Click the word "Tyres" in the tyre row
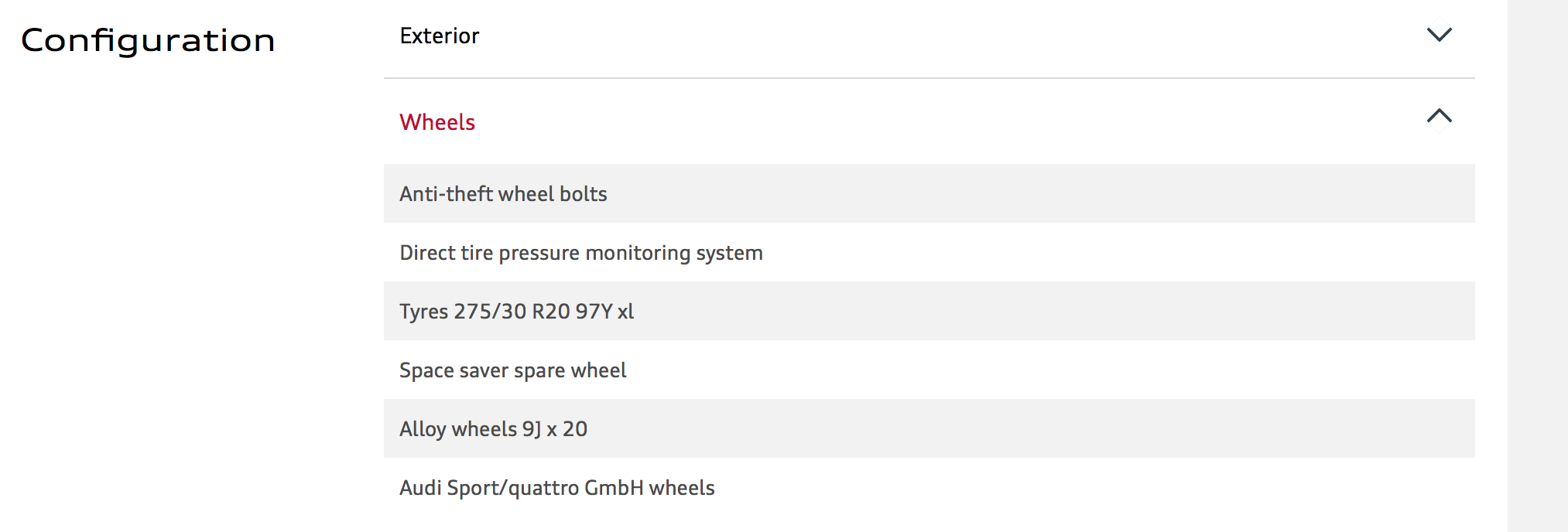Image resolution: width=1568 pixels, height=532 pixels. pos(423,312)
